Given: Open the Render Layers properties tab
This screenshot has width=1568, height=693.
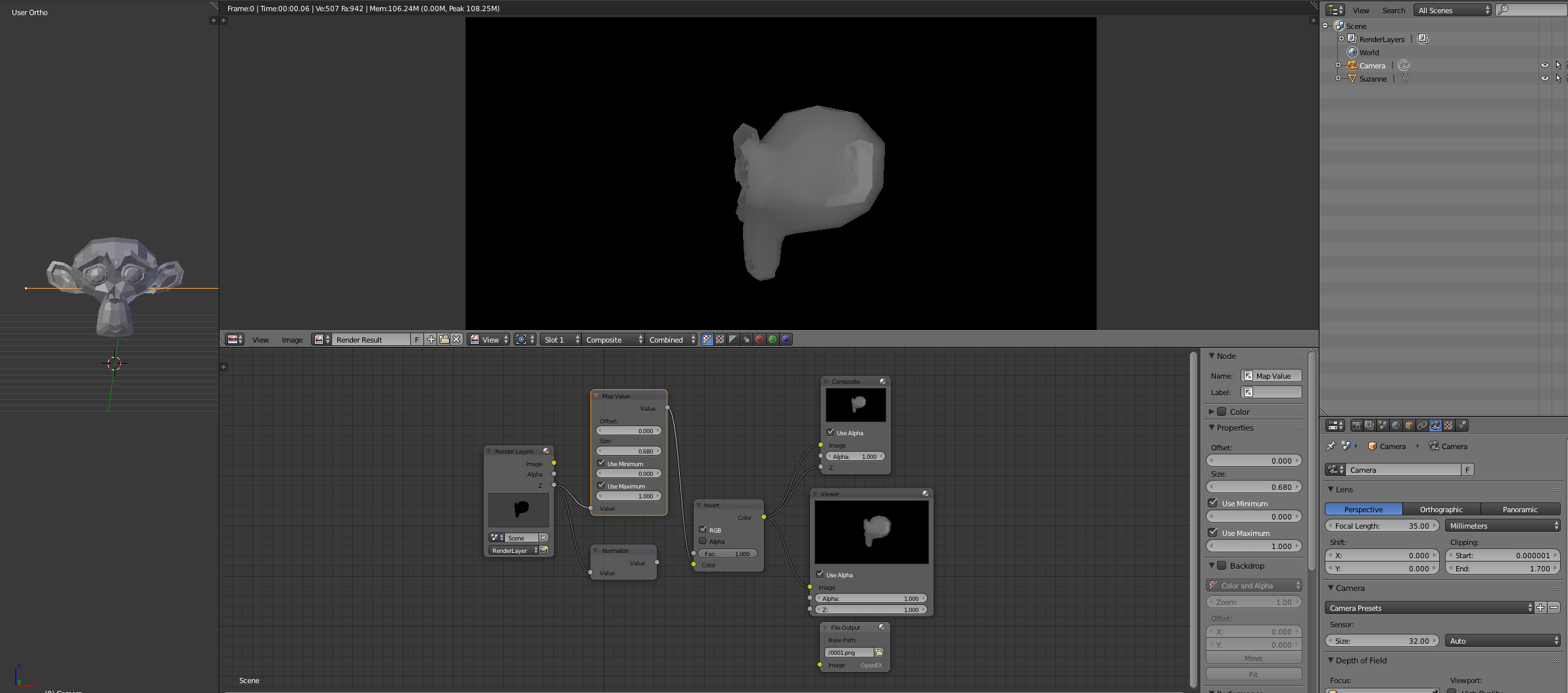Looking at the screenshot, I should (1369, 425).
